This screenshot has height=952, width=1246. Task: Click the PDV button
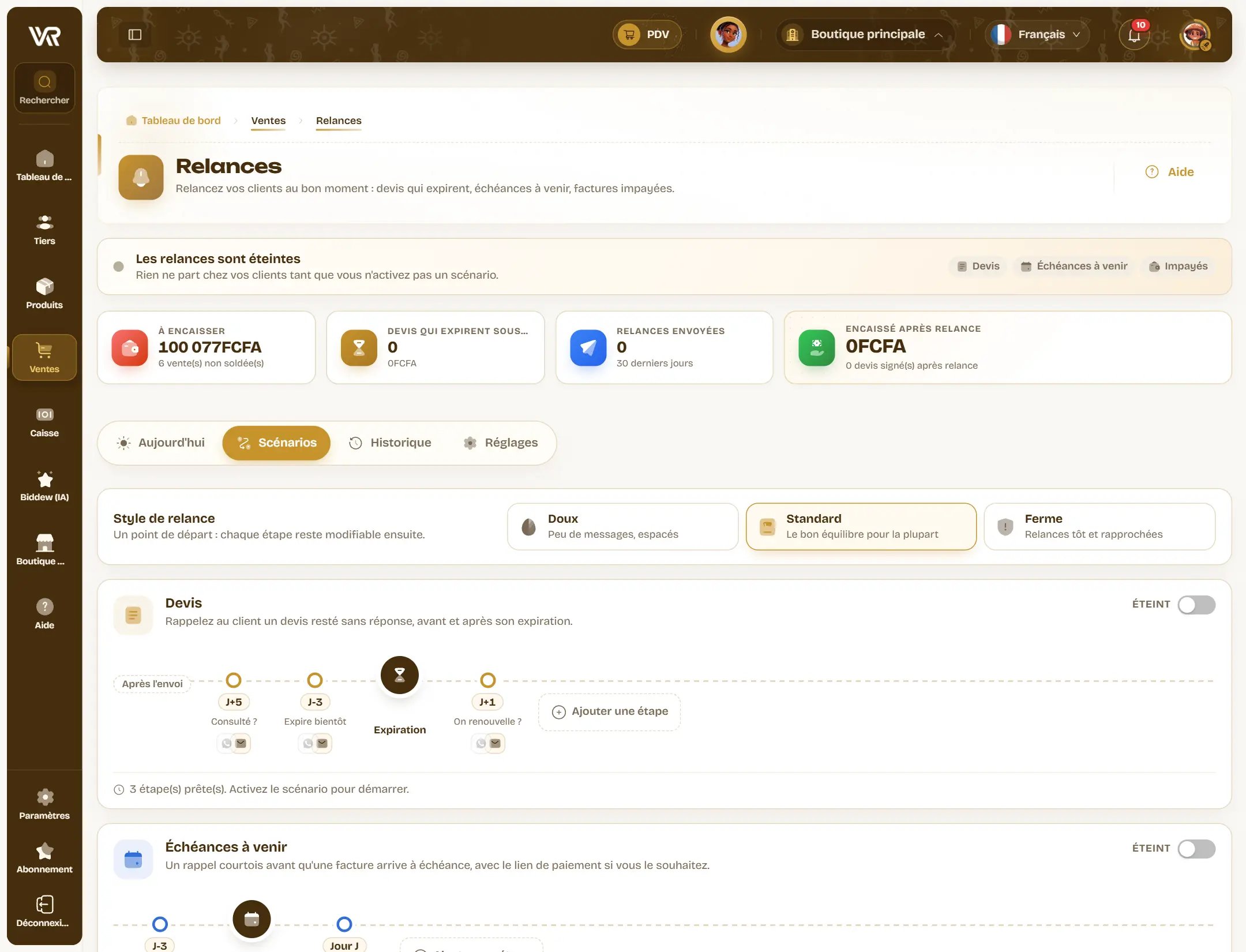(647, 35)
